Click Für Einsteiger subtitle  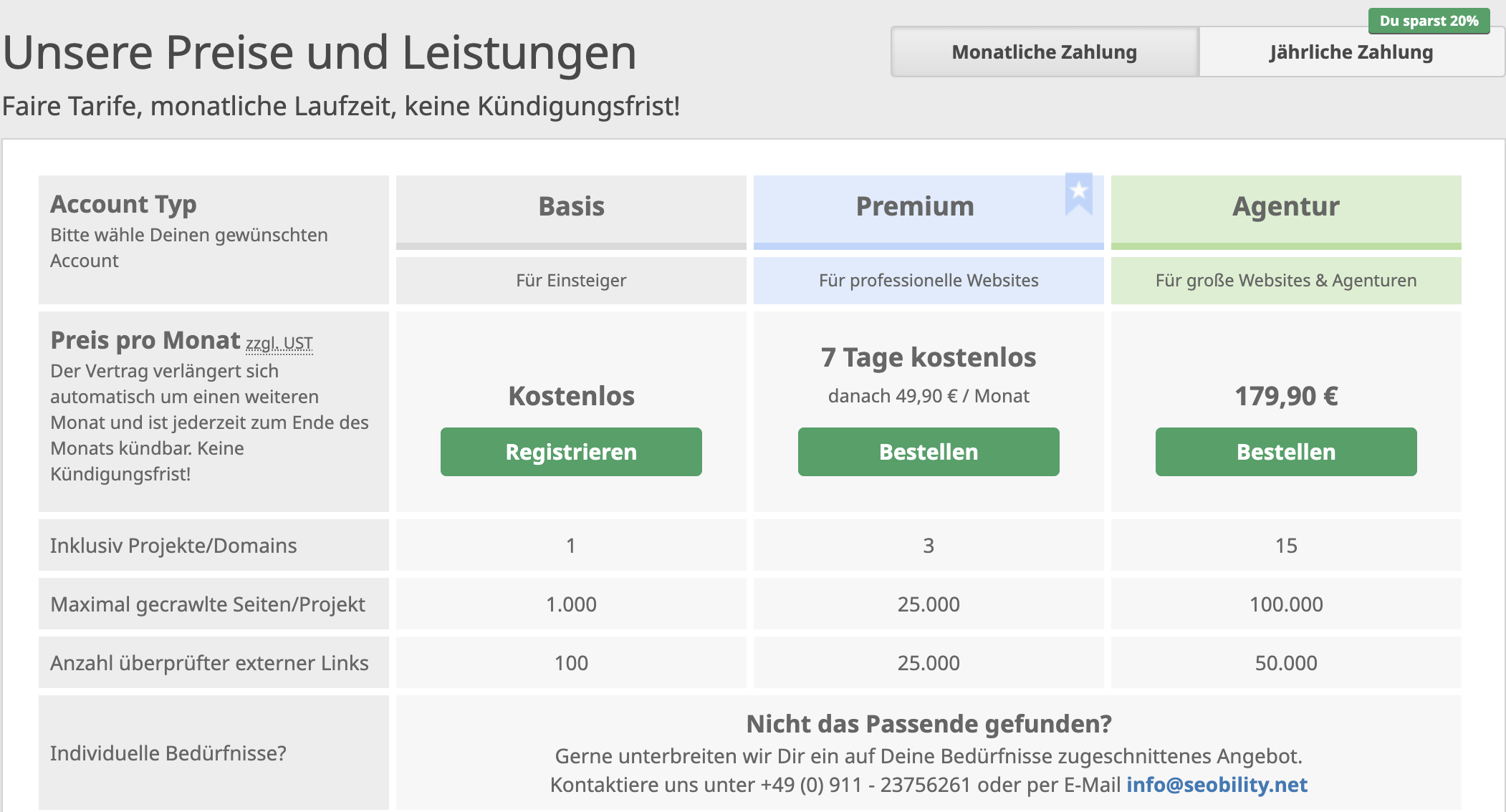571,281
